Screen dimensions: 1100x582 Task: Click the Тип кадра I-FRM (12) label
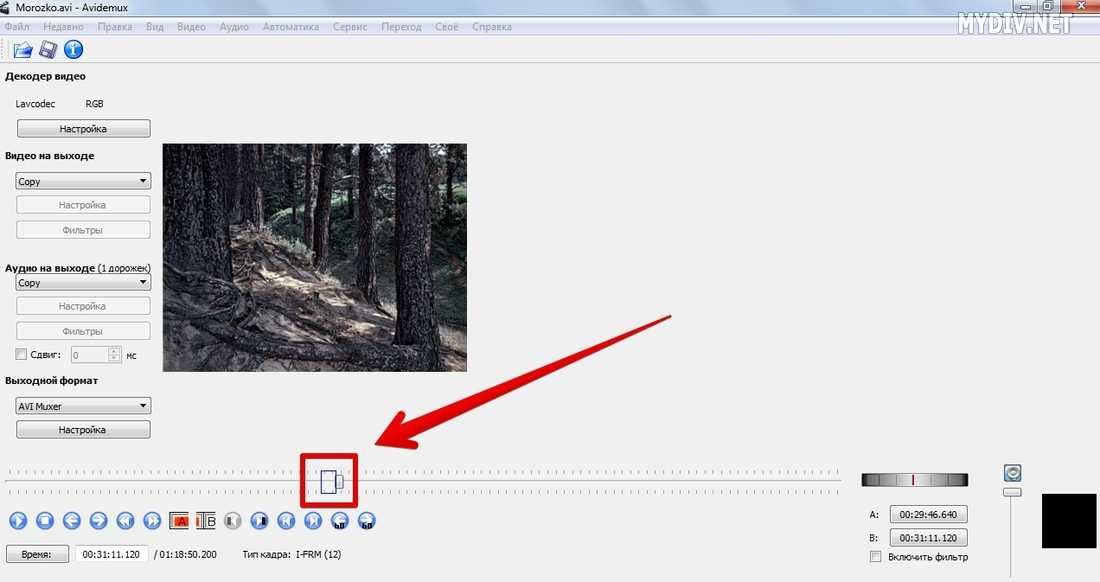(x=292, y=554)
